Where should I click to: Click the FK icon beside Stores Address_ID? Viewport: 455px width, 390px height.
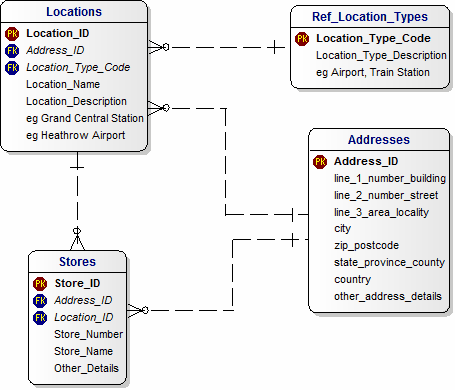coord(40,301)
